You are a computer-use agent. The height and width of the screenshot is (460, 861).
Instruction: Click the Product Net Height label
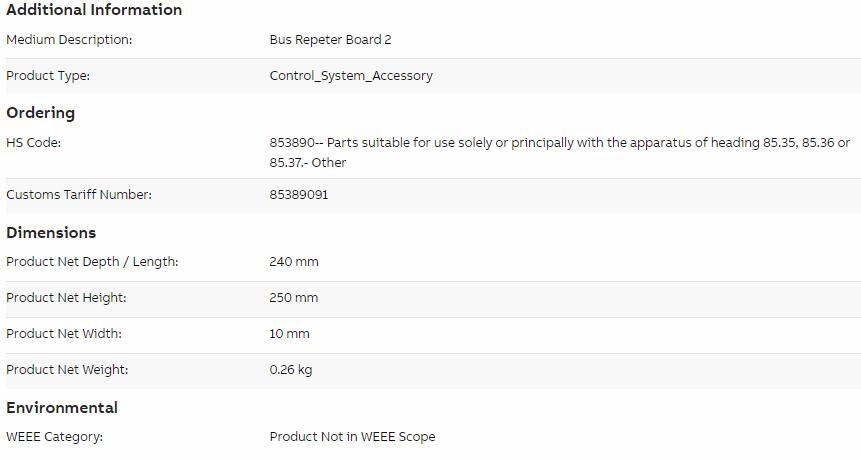(x=66, y=298)
